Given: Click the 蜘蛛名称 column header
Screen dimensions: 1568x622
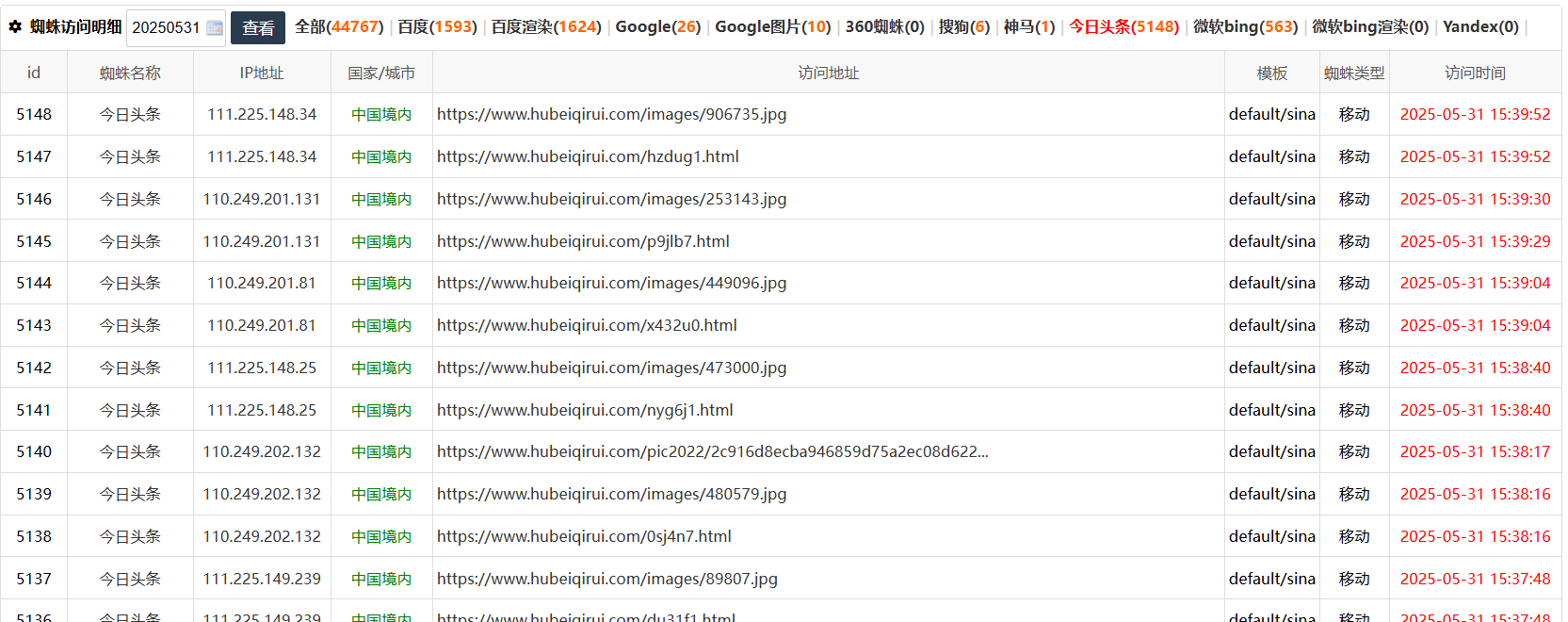Looking at the screenshot, I should (131, 73).
